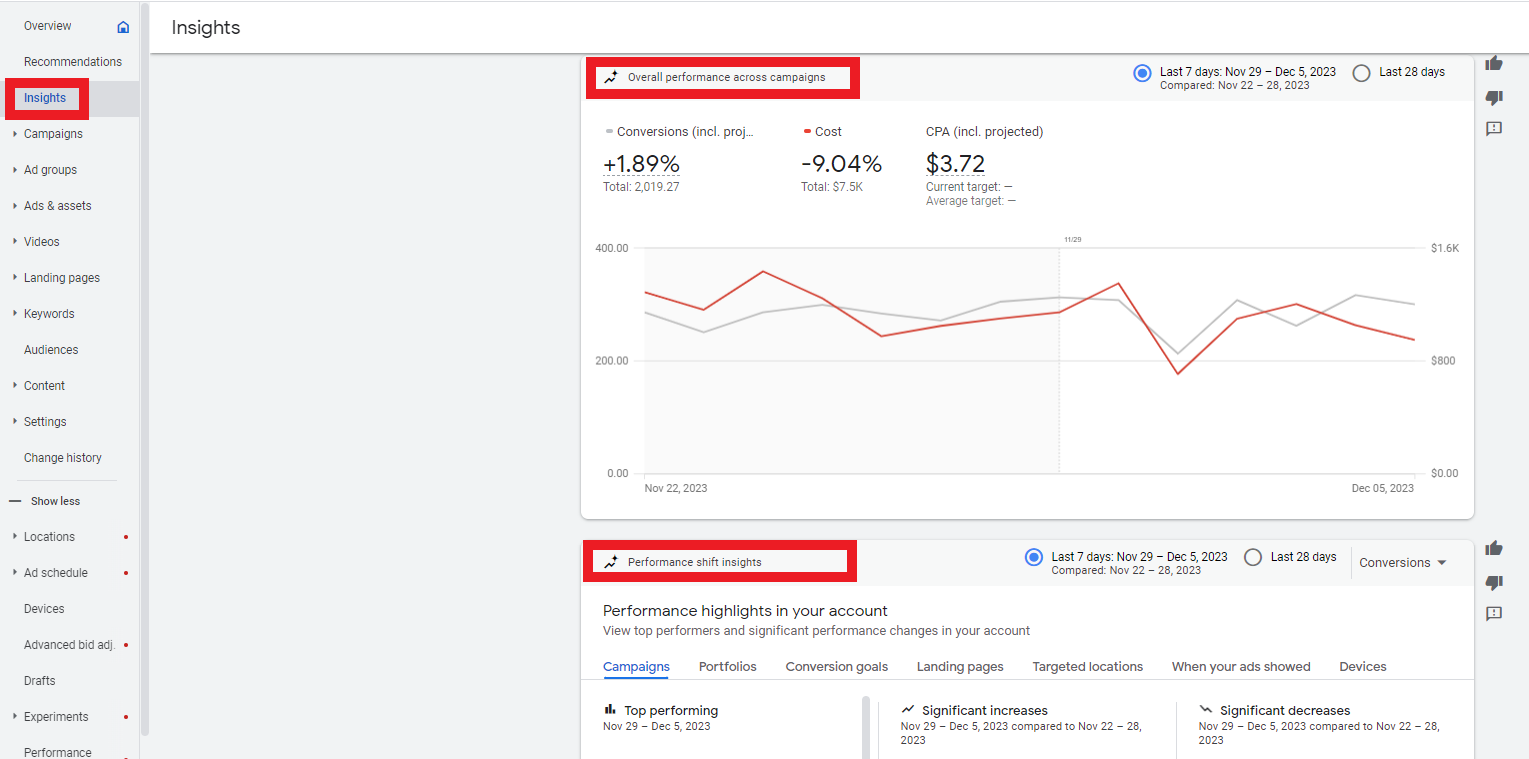This screenshot has height=759, width=1529.
Task: Click the trending arrow icon in Overall performance header
Action: [610, 77]
